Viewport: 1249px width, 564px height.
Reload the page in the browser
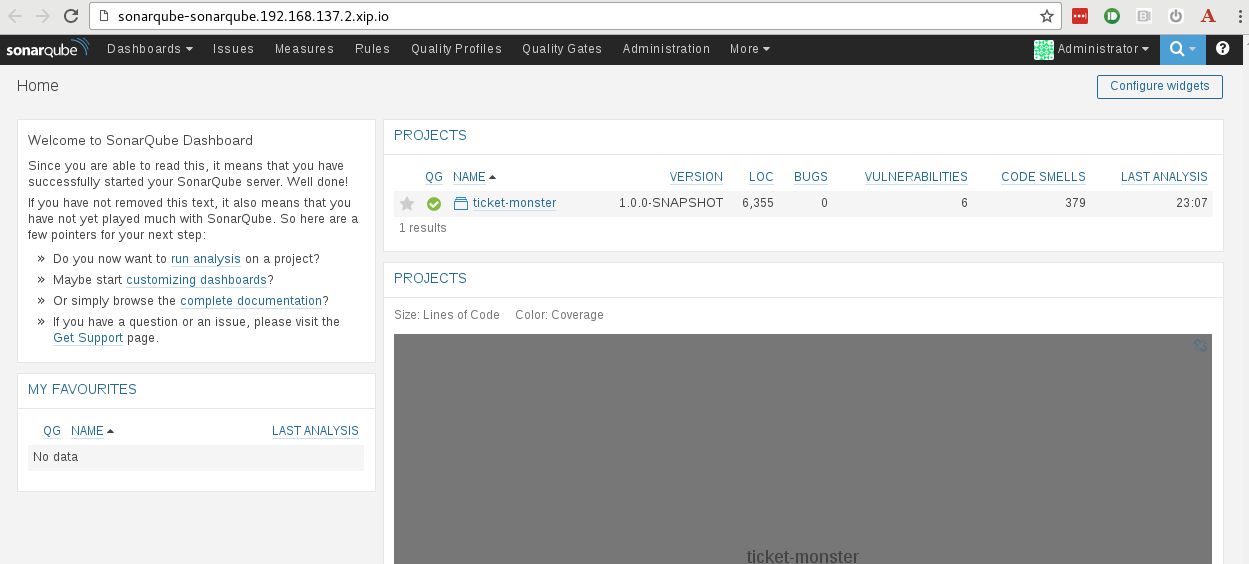70,16
